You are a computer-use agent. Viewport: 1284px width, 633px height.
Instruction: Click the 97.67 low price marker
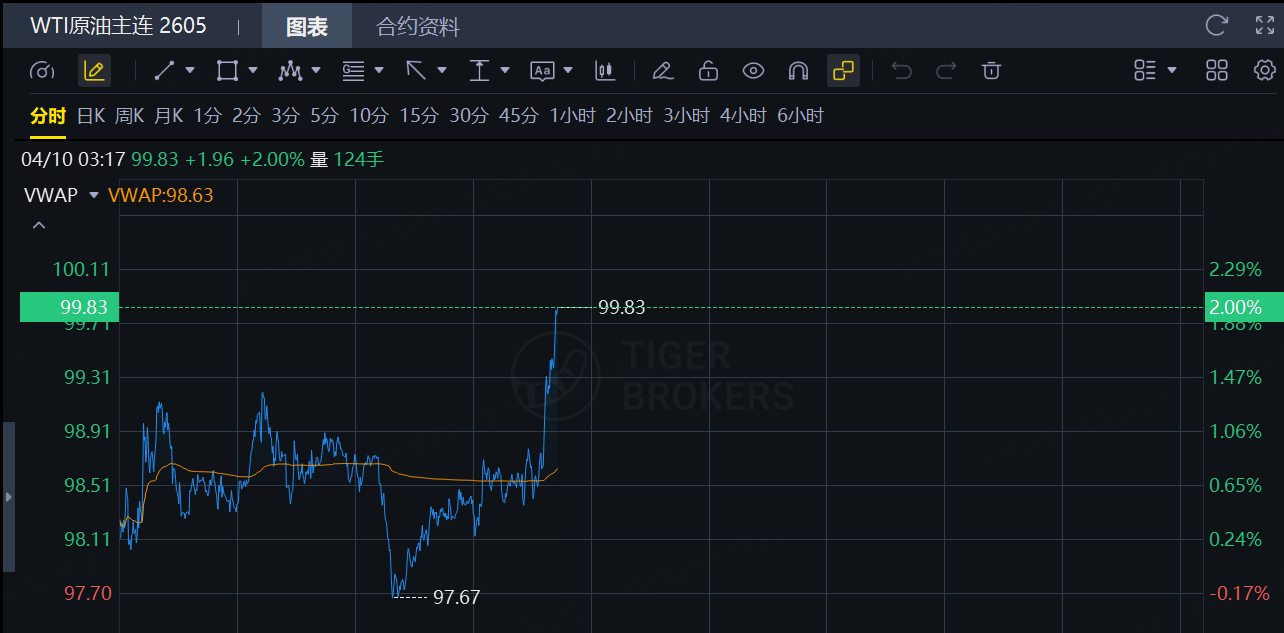(x=456, y=598)
